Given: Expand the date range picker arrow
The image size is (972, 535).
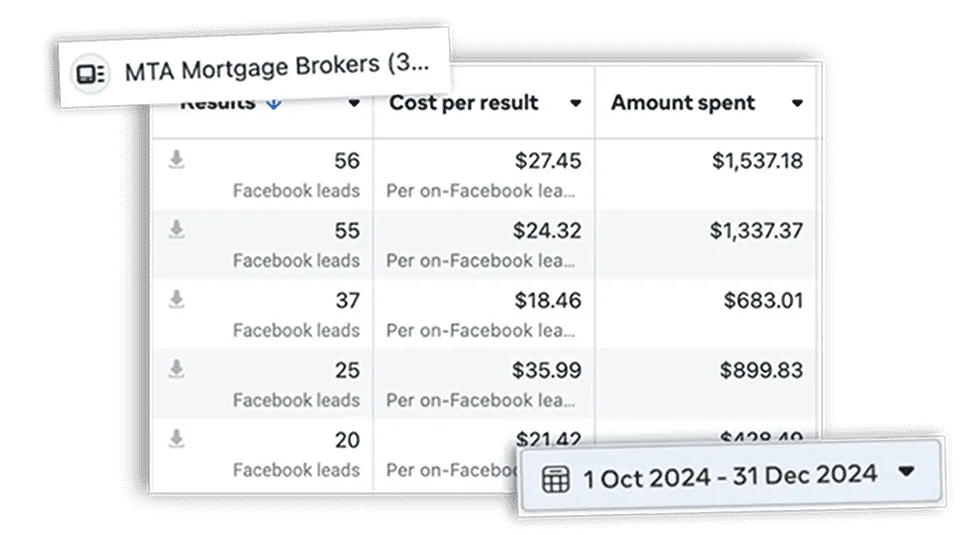Looking at the screenshot, I should [906, 472].
